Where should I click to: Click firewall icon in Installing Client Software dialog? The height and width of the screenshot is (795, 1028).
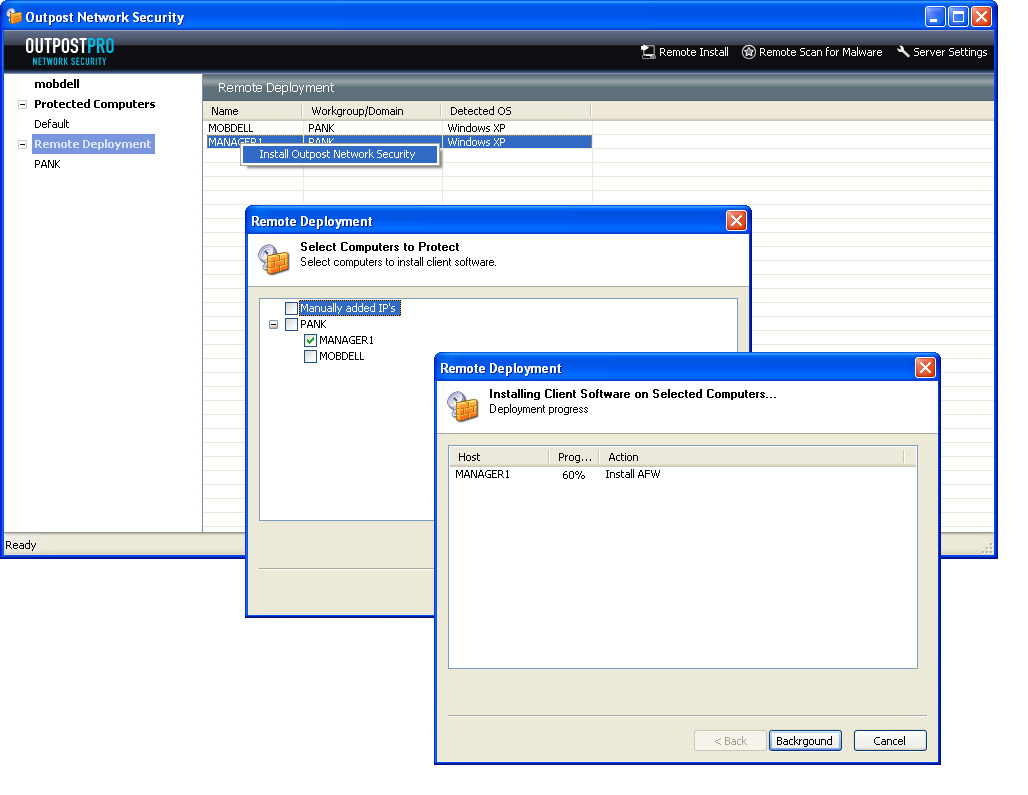[463, 405]
